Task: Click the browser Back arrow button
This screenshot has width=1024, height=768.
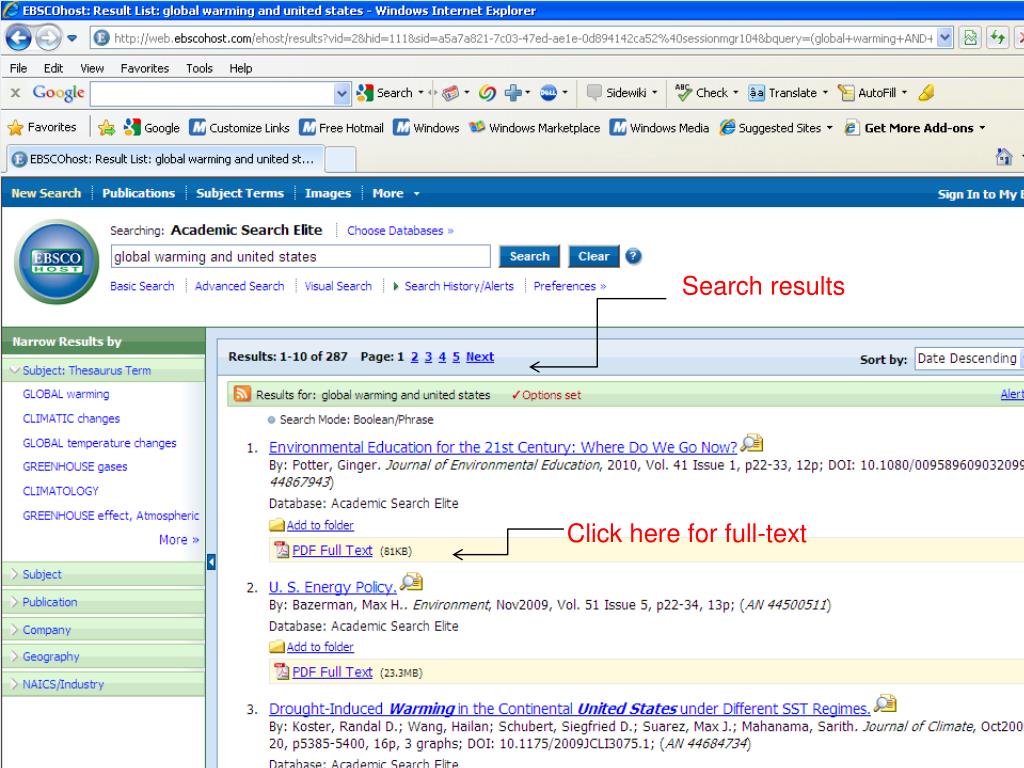Action: [18, 38]
